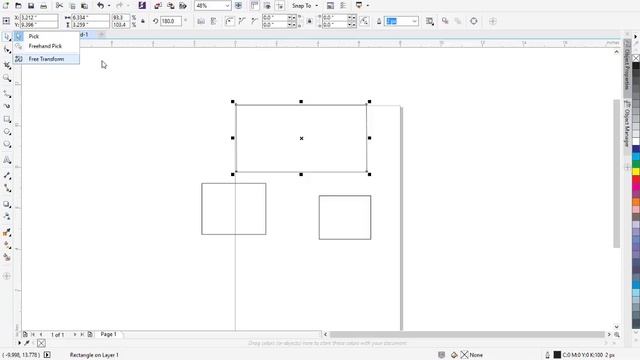The width and height of the screenshot is (640, 360).
Task: Select the Shape tool in toolbox
Action: (x=7, y=50)
